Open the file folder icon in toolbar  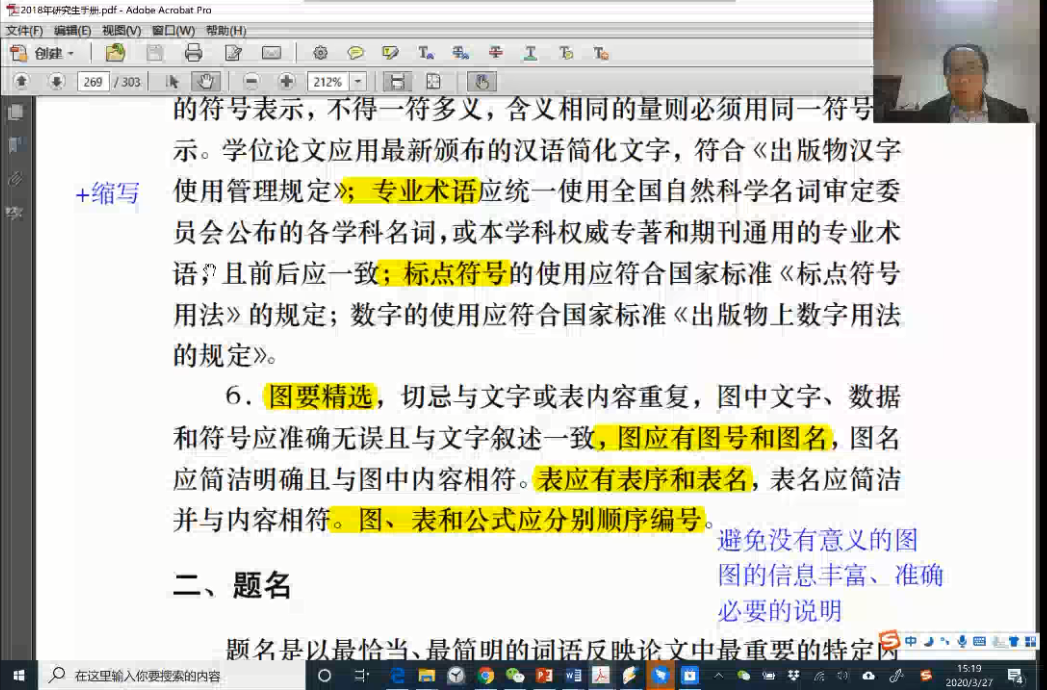click(x=115, y=53)
